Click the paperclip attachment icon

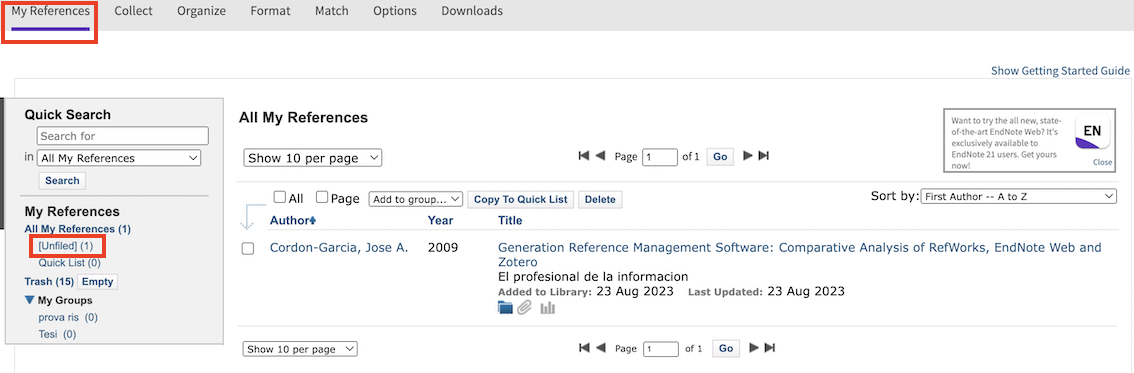(x=524, y=308)
